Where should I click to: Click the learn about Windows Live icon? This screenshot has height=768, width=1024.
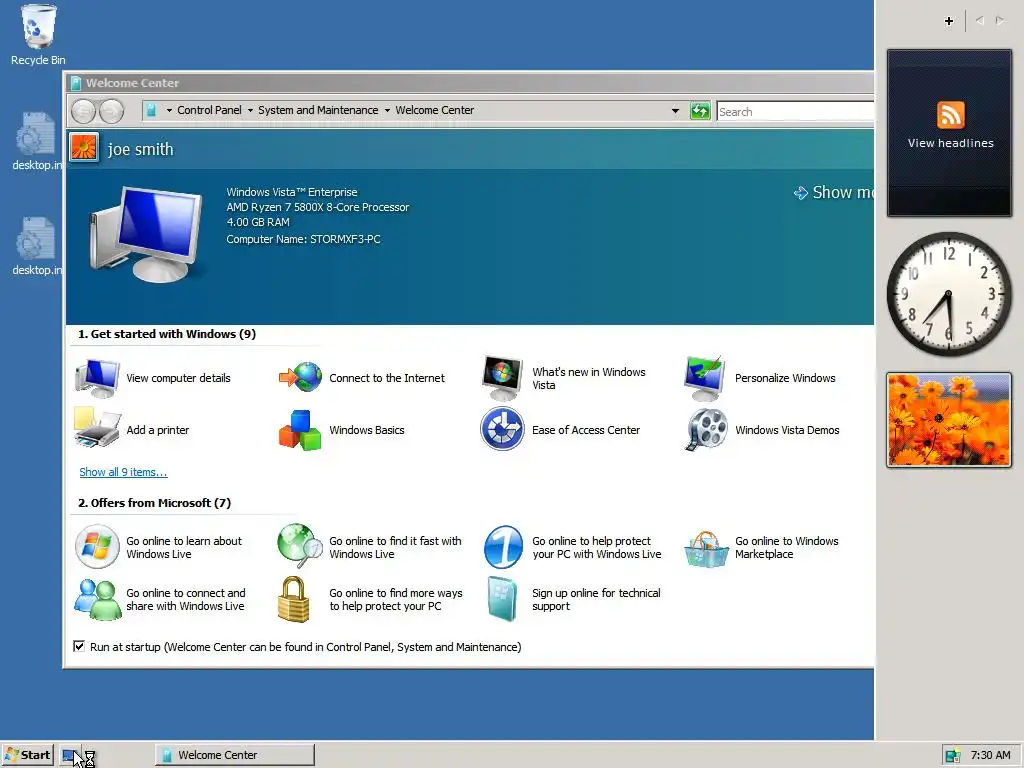pos(97,547)
